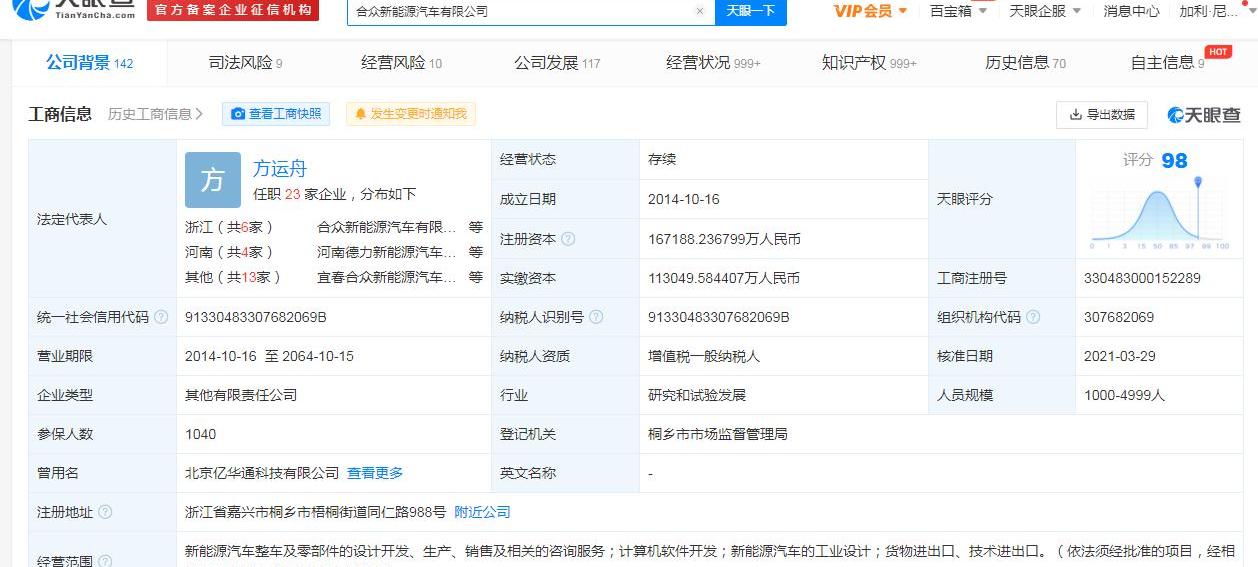The height and width of the screenshot is (567, 1258).
Task: Click inside the company search input field
Action: coord(520,11)
